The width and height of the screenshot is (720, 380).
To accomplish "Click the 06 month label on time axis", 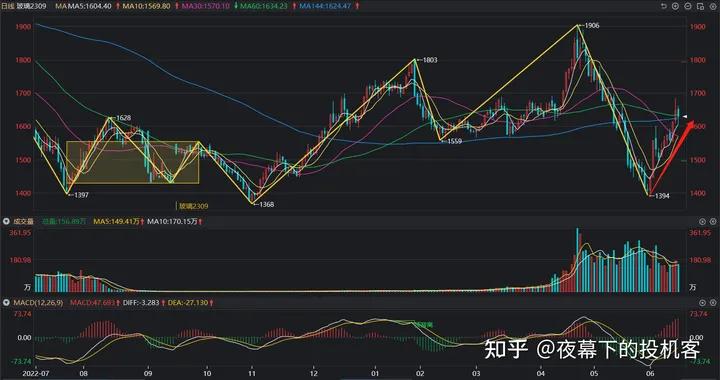I will 649,374.
